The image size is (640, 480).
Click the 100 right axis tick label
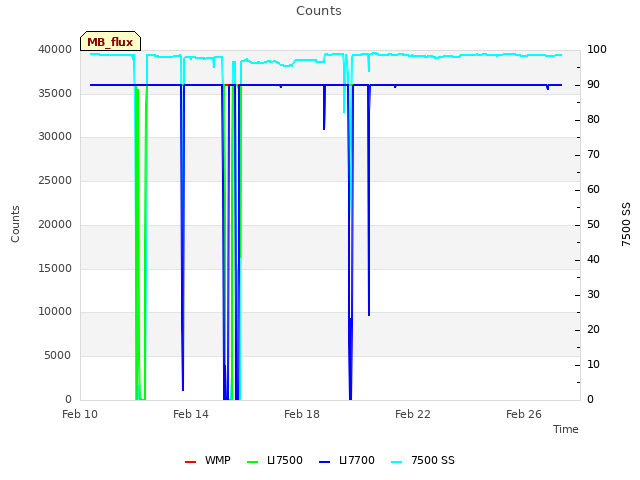tap(597, 49)
